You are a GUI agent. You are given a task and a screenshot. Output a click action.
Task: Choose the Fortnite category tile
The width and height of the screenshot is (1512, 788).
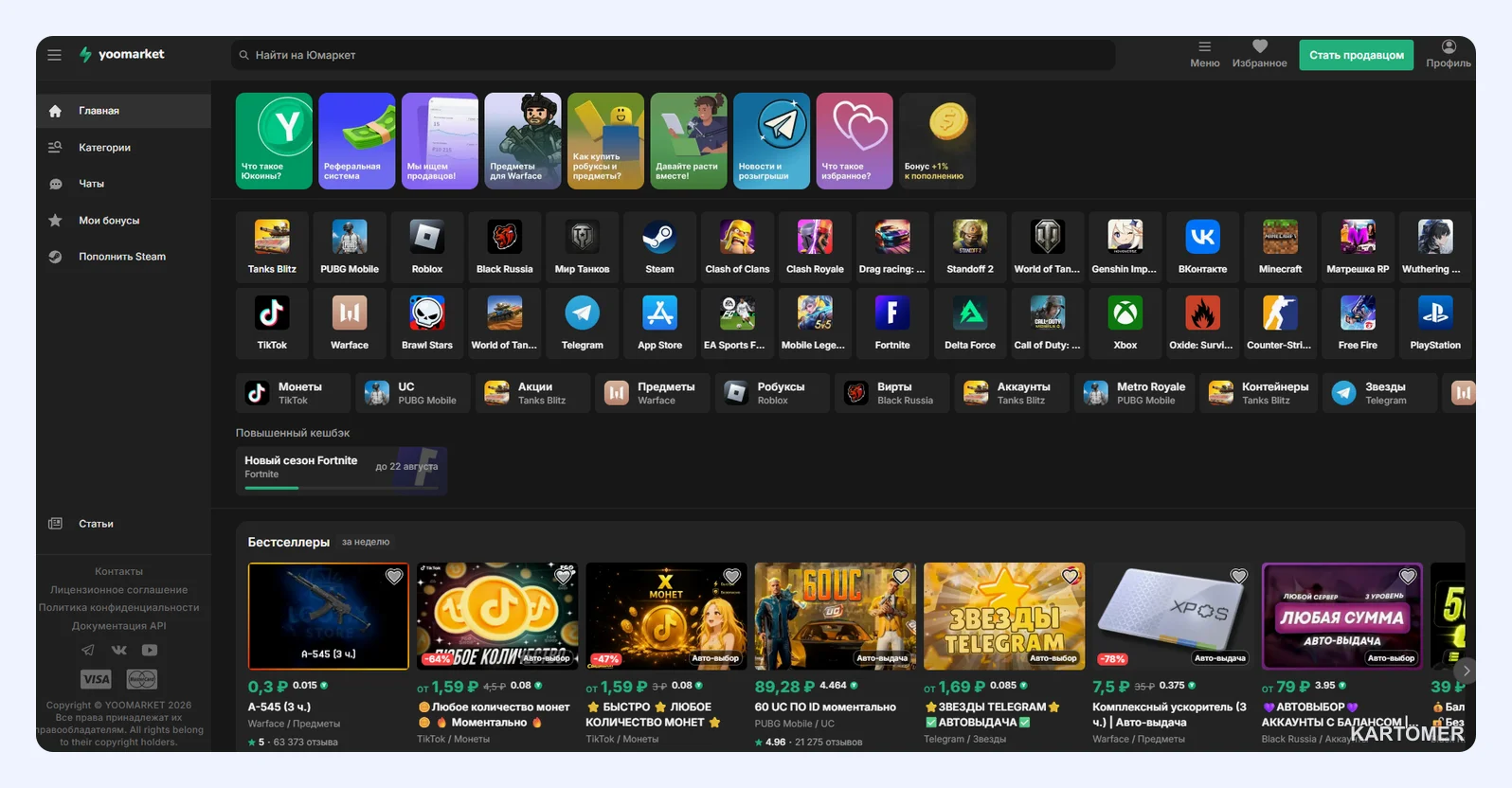pyautogui.click(x=892, y=323)
